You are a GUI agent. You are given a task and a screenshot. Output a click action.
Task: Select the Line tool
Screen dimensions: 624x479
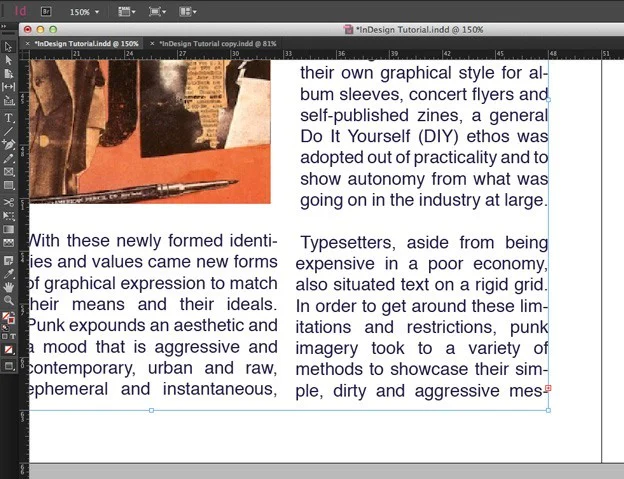[x=8, y=131]
